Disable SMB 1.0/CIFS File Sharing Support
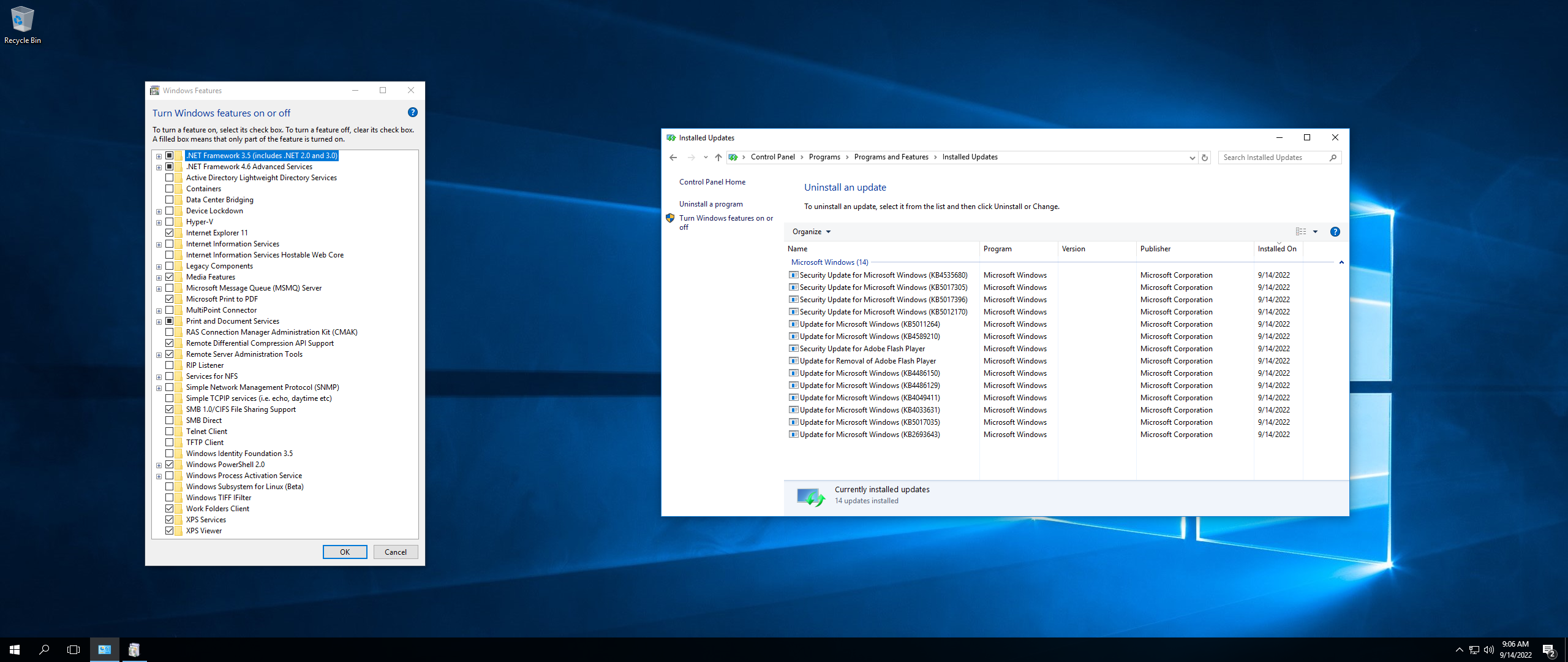The height and width of the screenshot is (662, 1568). tap(170, 409)
